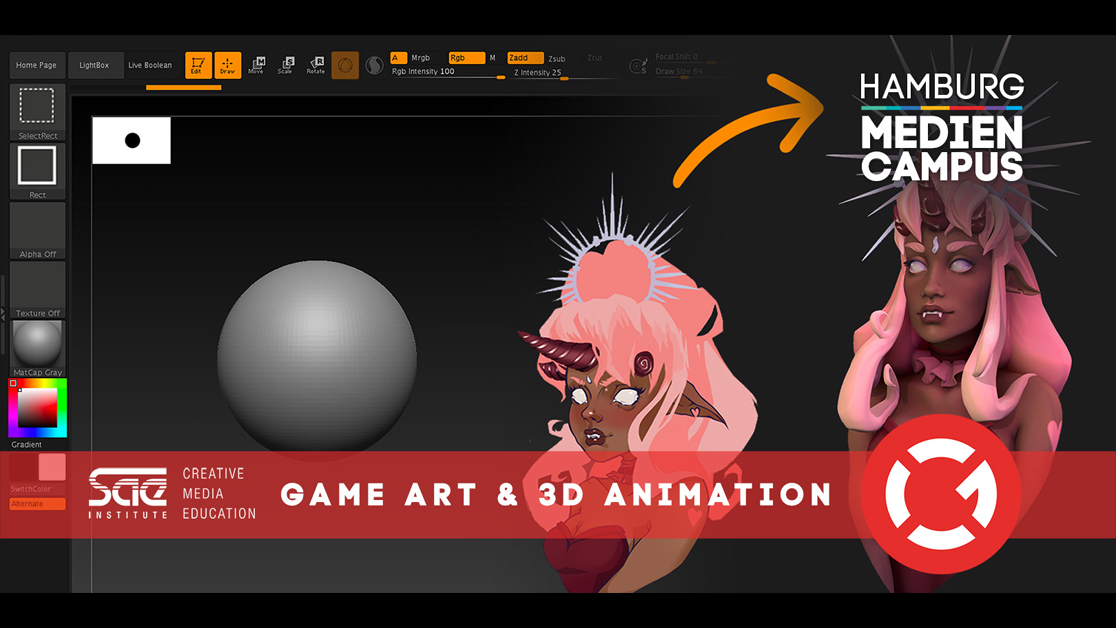Open the Home Page button
Image resolution: width=1116 pixels, height=628 pixels.
(37, 65)
